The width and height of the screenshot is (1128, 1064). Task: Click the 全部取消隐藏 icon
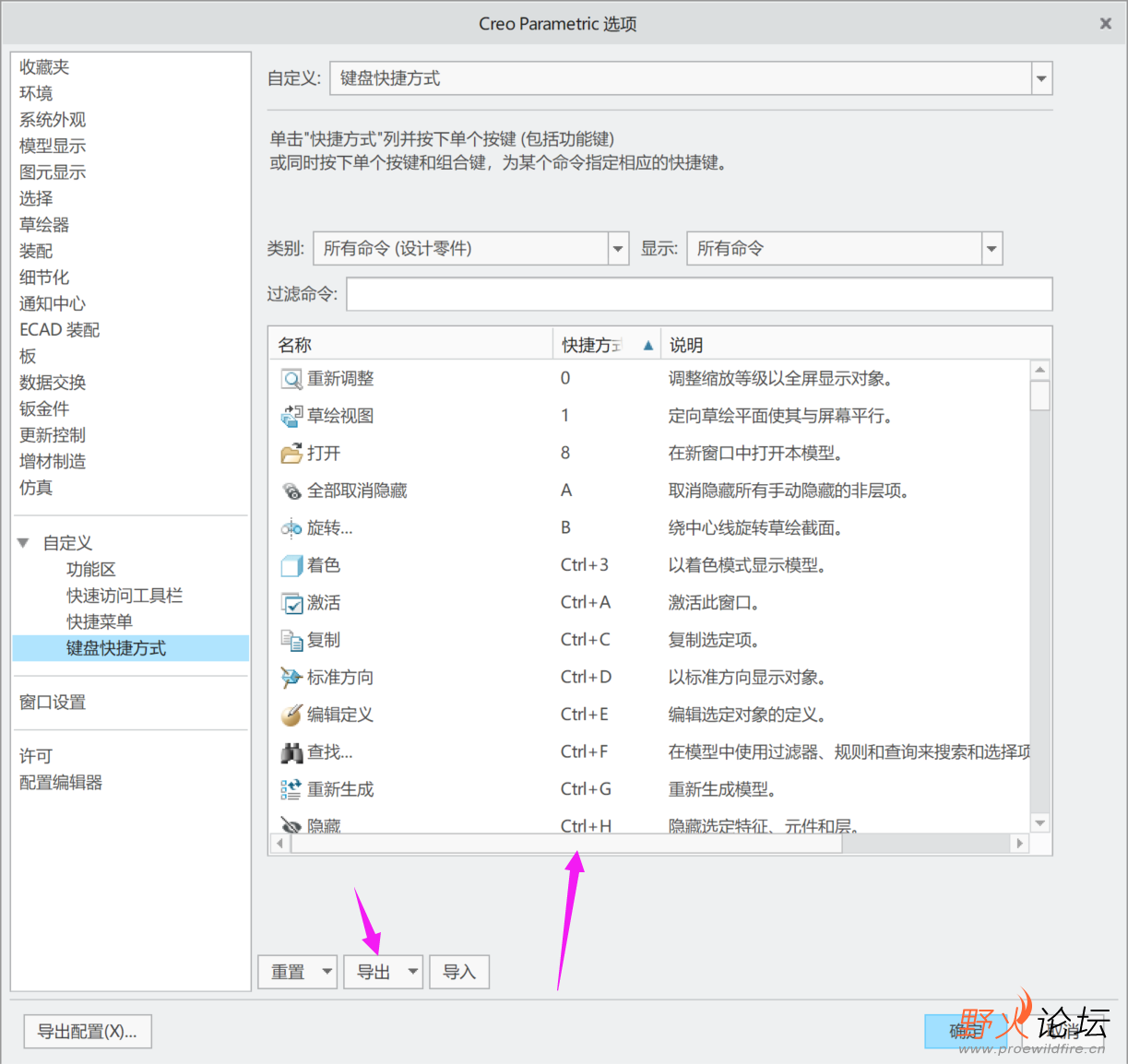[291, 491]
